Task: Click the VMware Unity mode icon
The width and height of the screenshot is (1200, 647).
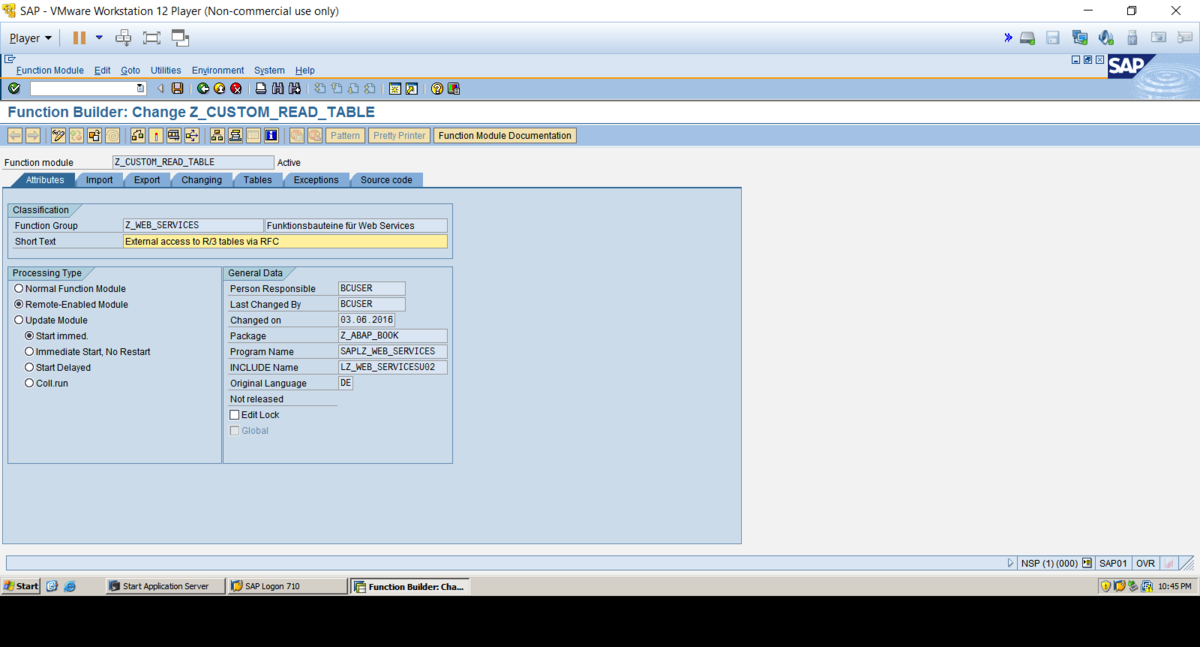Action: point(180,38)
